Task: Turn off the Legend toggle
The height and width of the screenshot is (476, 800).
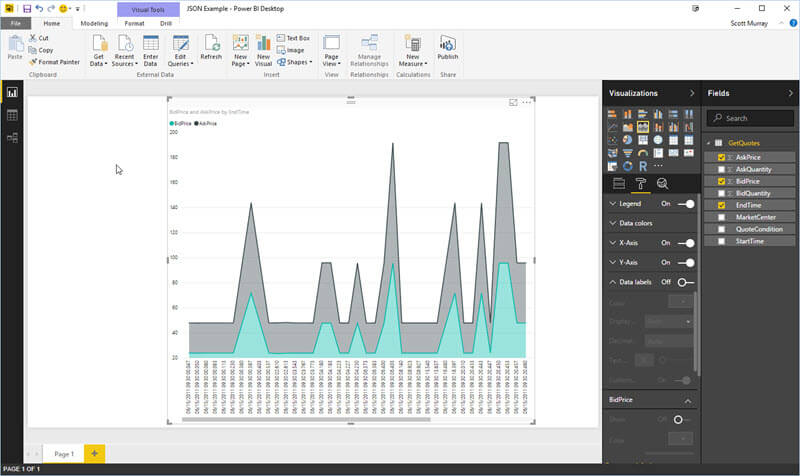Action: click(x=685, y=203)
